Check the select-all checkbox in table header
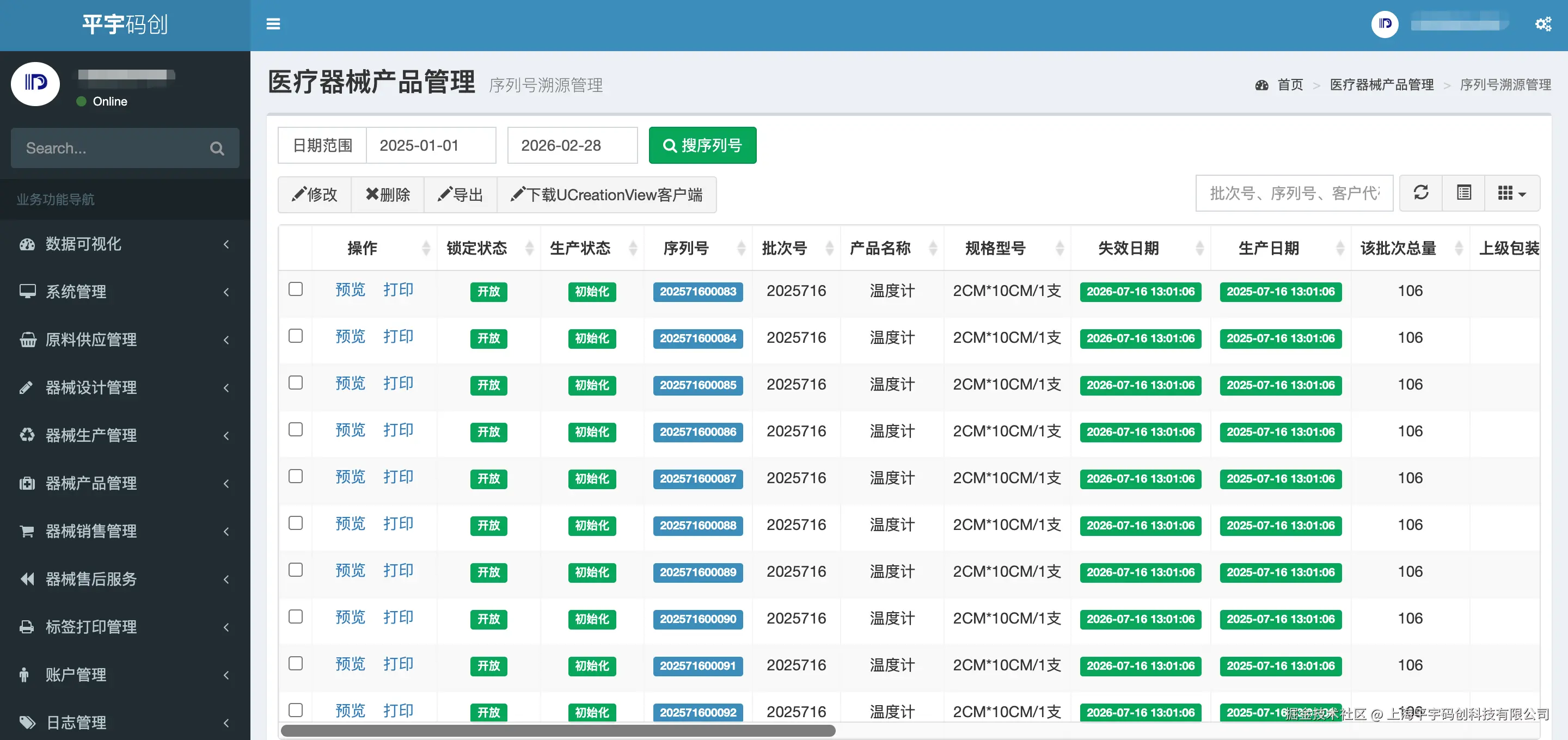This screenshot has width=1568, height=740. (x=295, y=248)
